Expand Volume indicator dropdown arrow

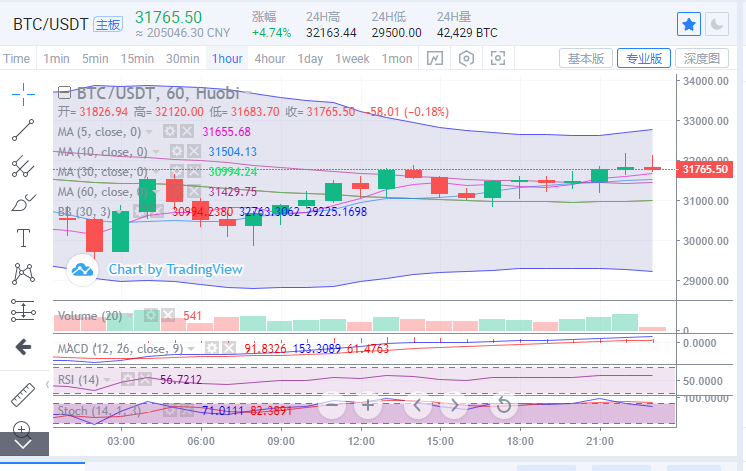pyautogui.click(x=130, y=315)
